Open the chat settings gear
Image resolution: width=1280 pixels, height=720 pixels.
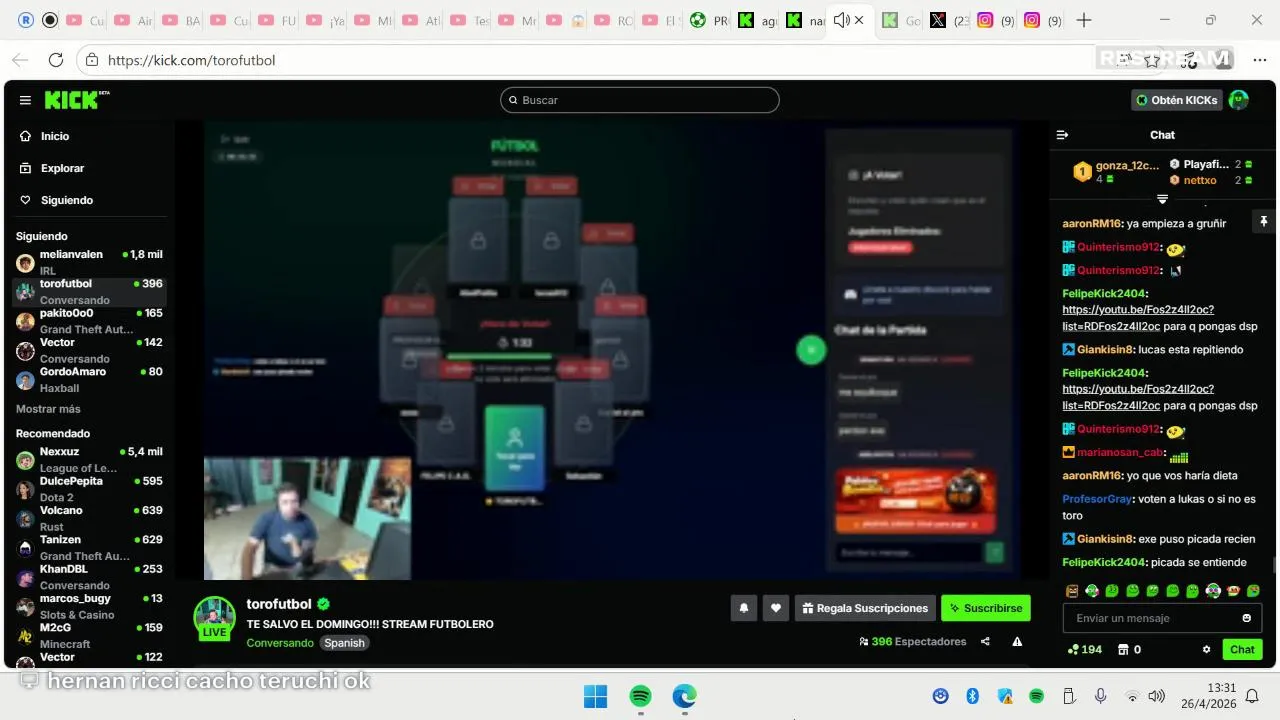[1206, 649]
